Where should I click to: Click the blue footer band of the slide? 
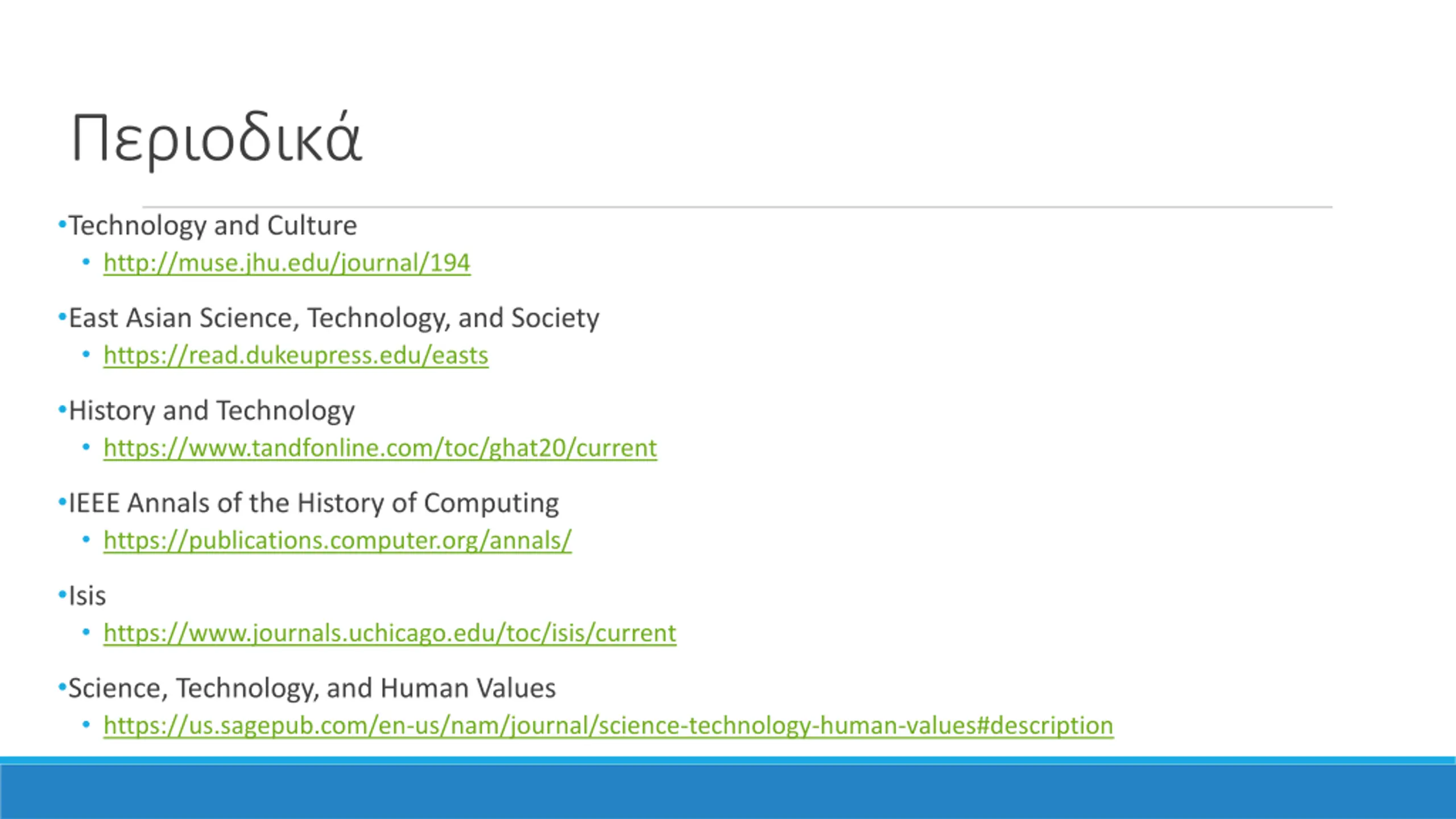point(728,788)
